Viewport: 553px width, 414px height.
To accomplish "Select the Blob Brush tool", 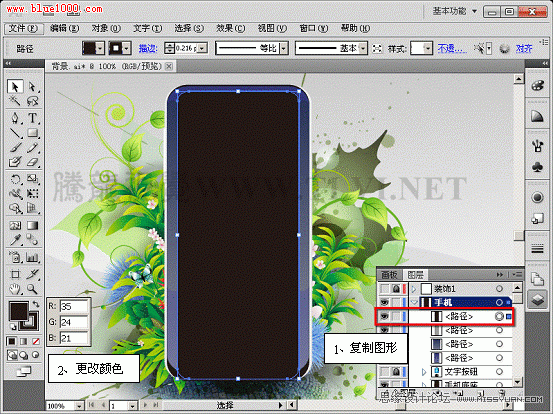I will [15, 162].
